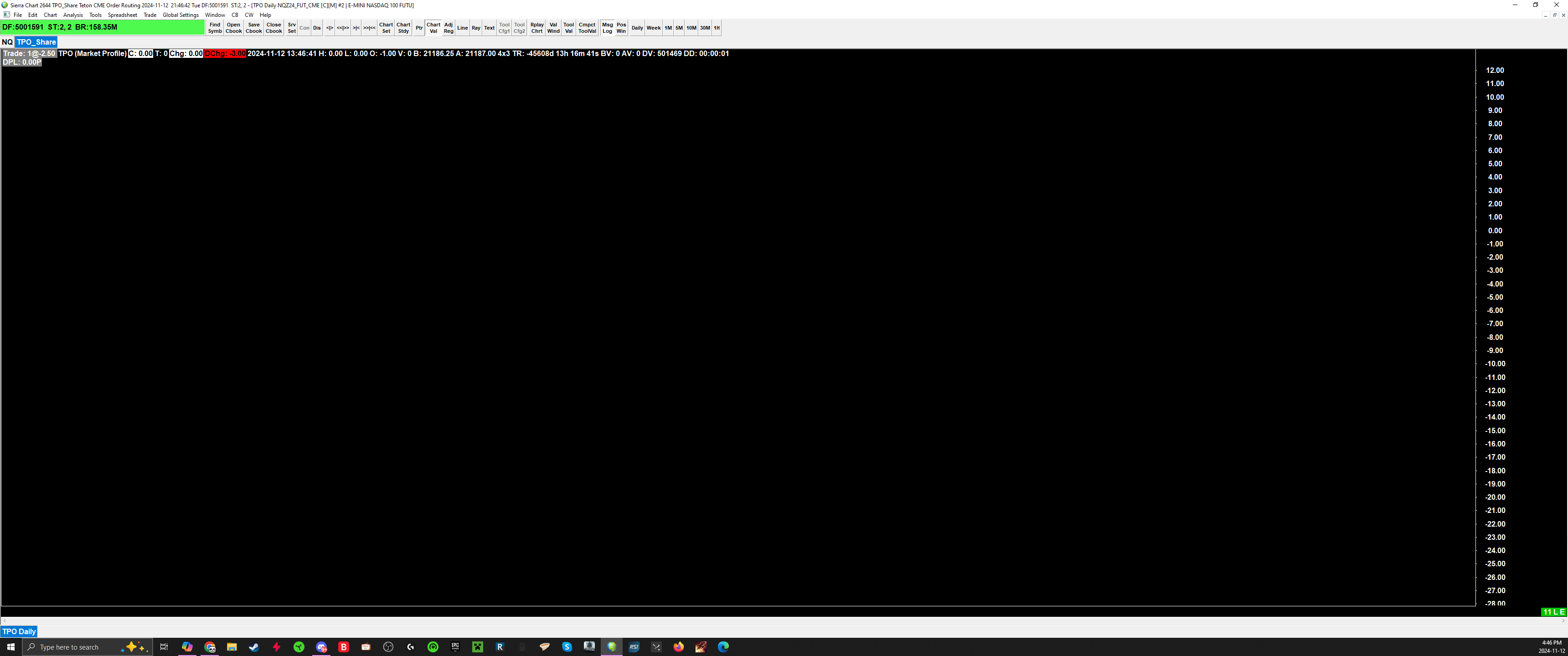Select the Ray drawing tool
1568x656 pixels.
tap(476, 28)
